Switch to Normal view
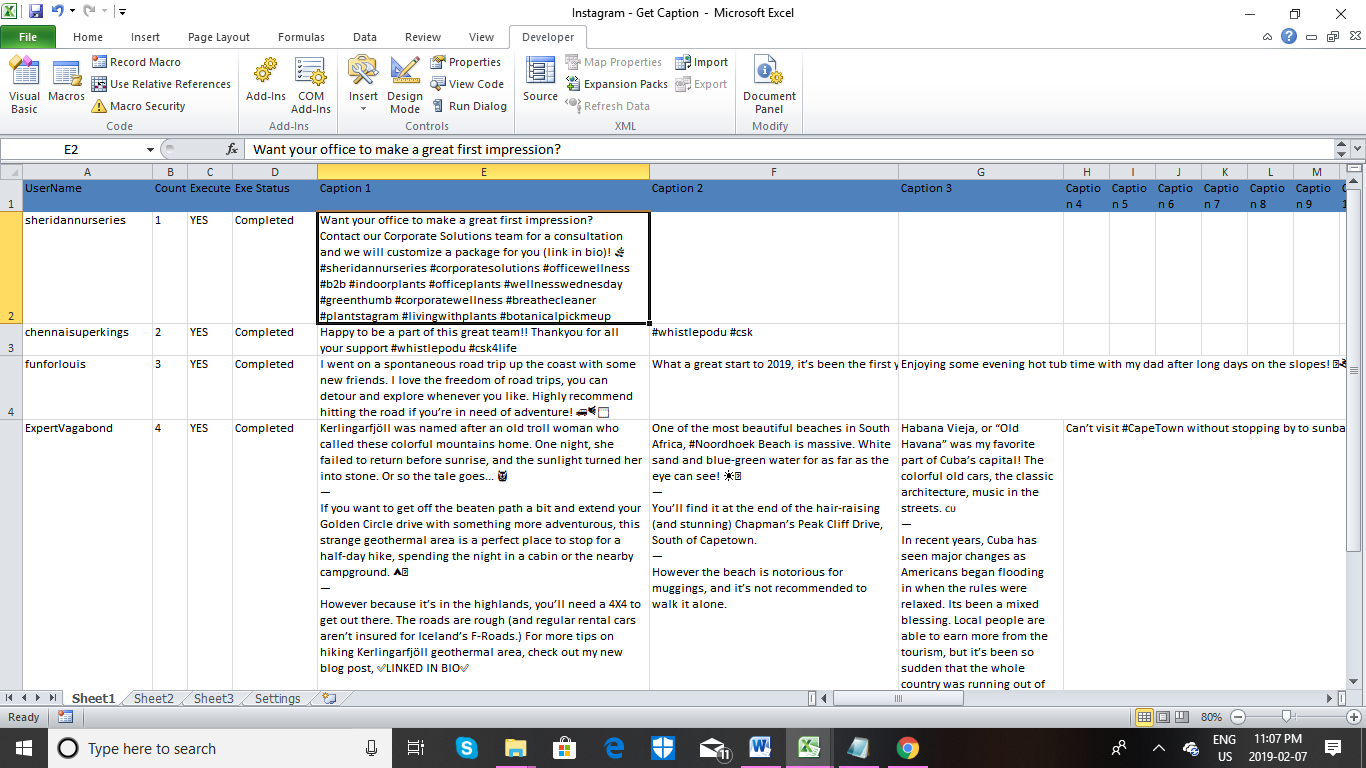1366x768 pixels. point(1145,717)
